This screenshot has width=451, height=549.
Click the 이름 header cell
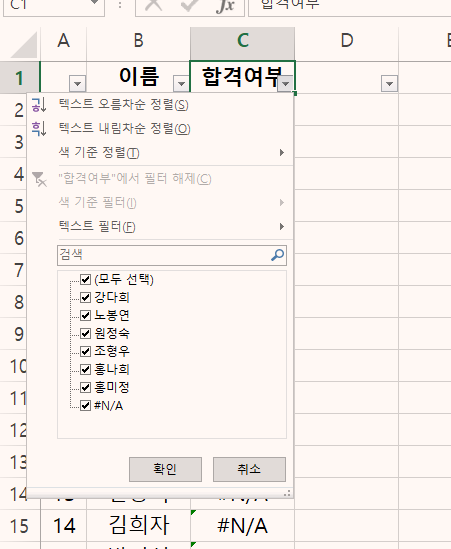pyautogui.click(x=138, y=77)
